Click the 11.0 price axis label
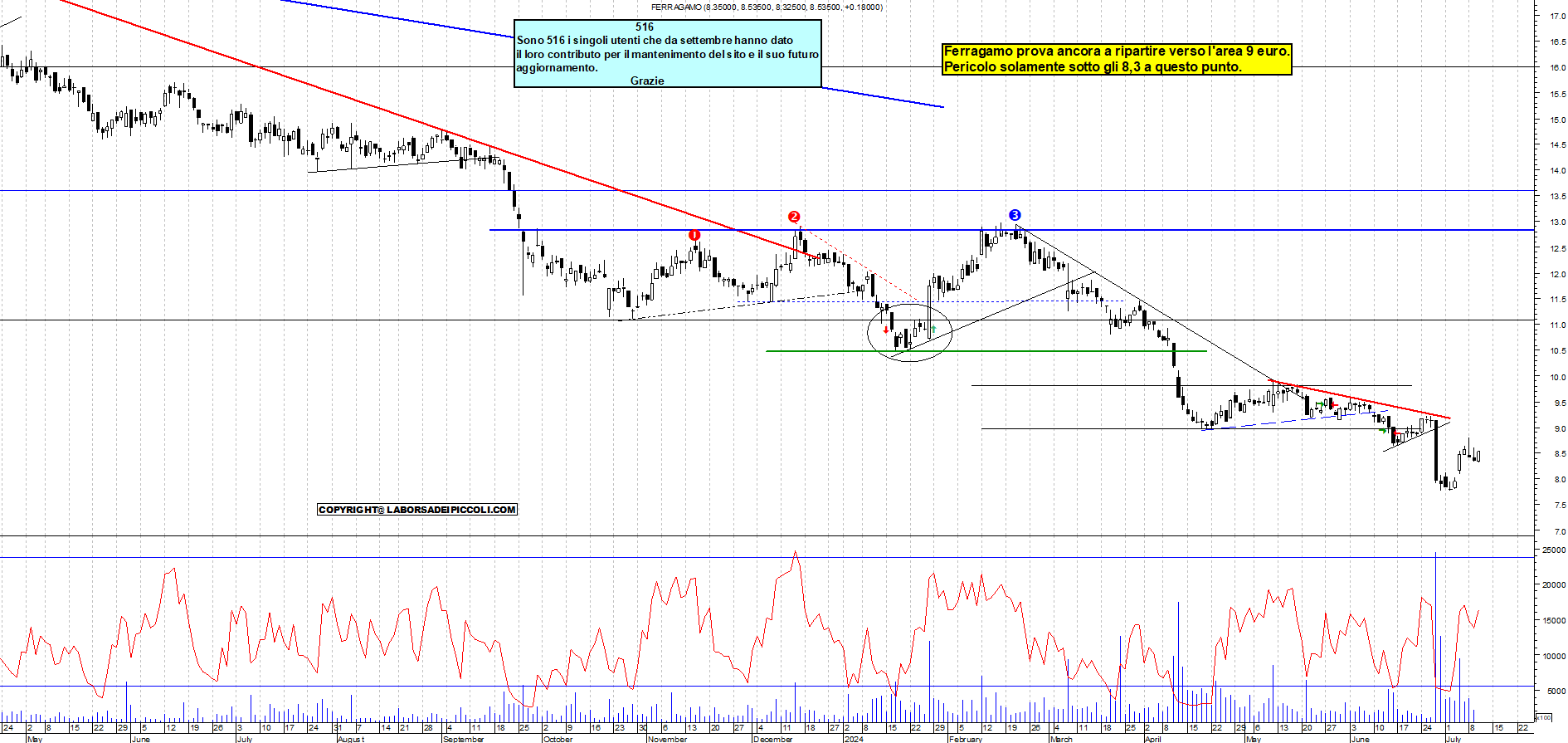Image resolution: width=1568 pixels, height=743 pixels. tap(1557, 325)
